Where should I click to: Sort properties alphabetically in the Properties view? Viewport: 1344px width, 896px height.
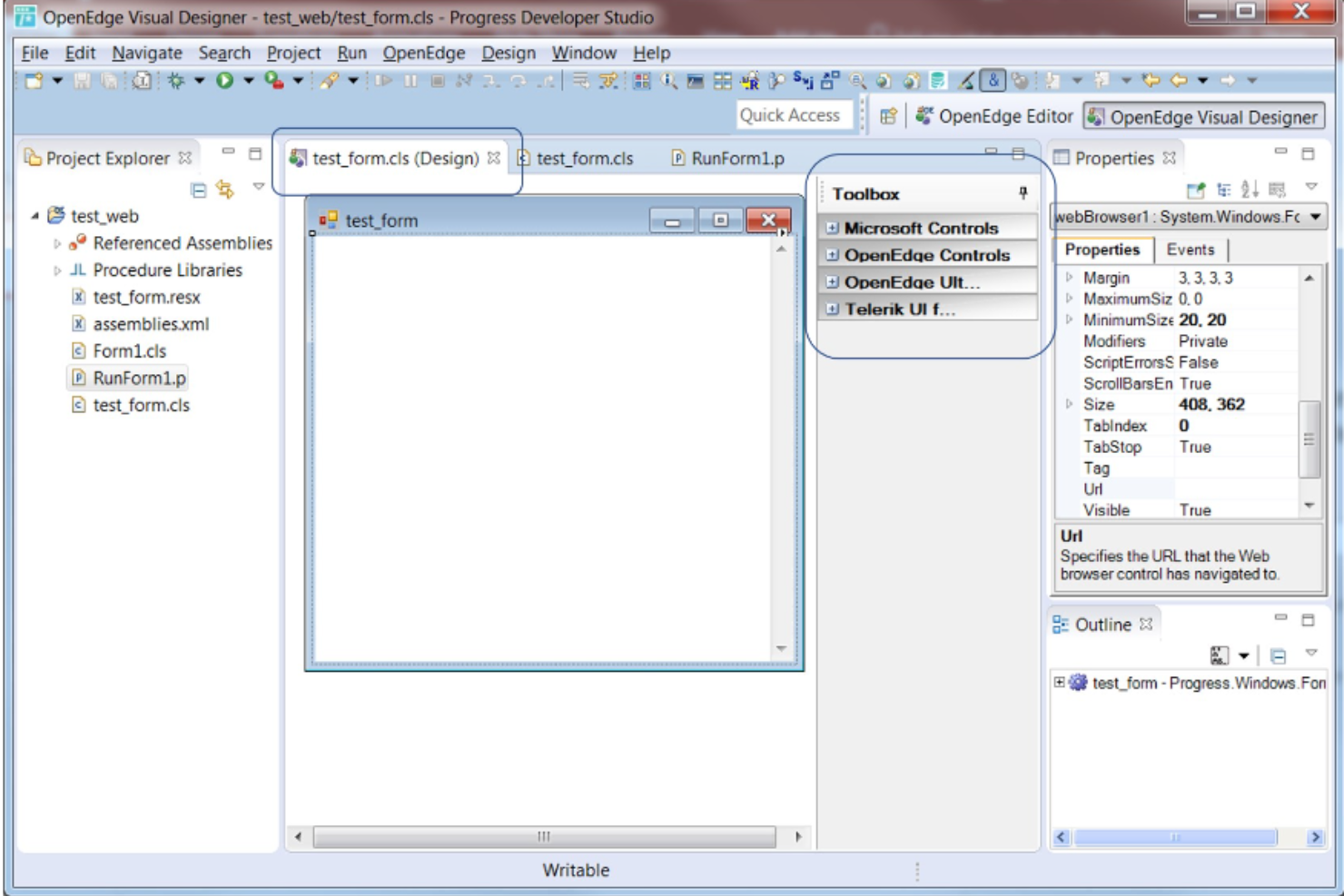click(1250, 189)
